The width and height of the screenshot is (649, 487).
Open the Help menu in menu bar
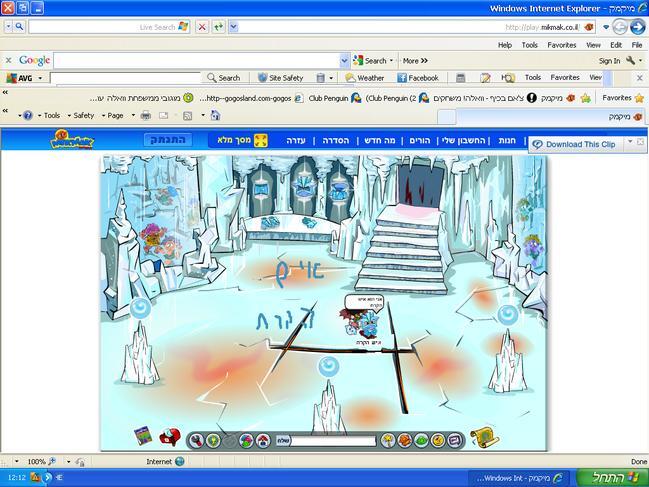point(504,45)
